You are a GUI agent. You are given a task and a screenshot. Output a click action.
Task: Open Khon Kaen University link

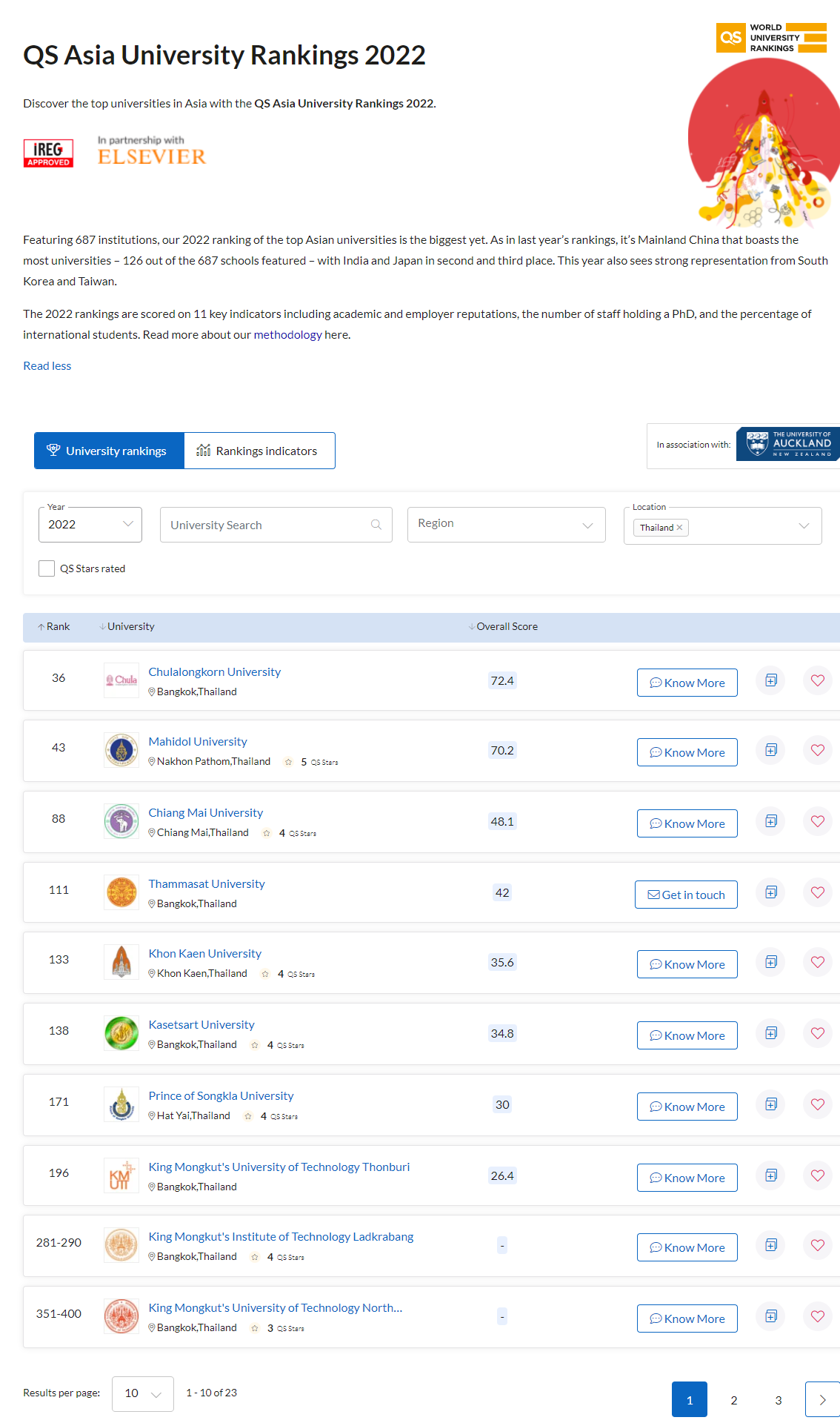(205, 953)
